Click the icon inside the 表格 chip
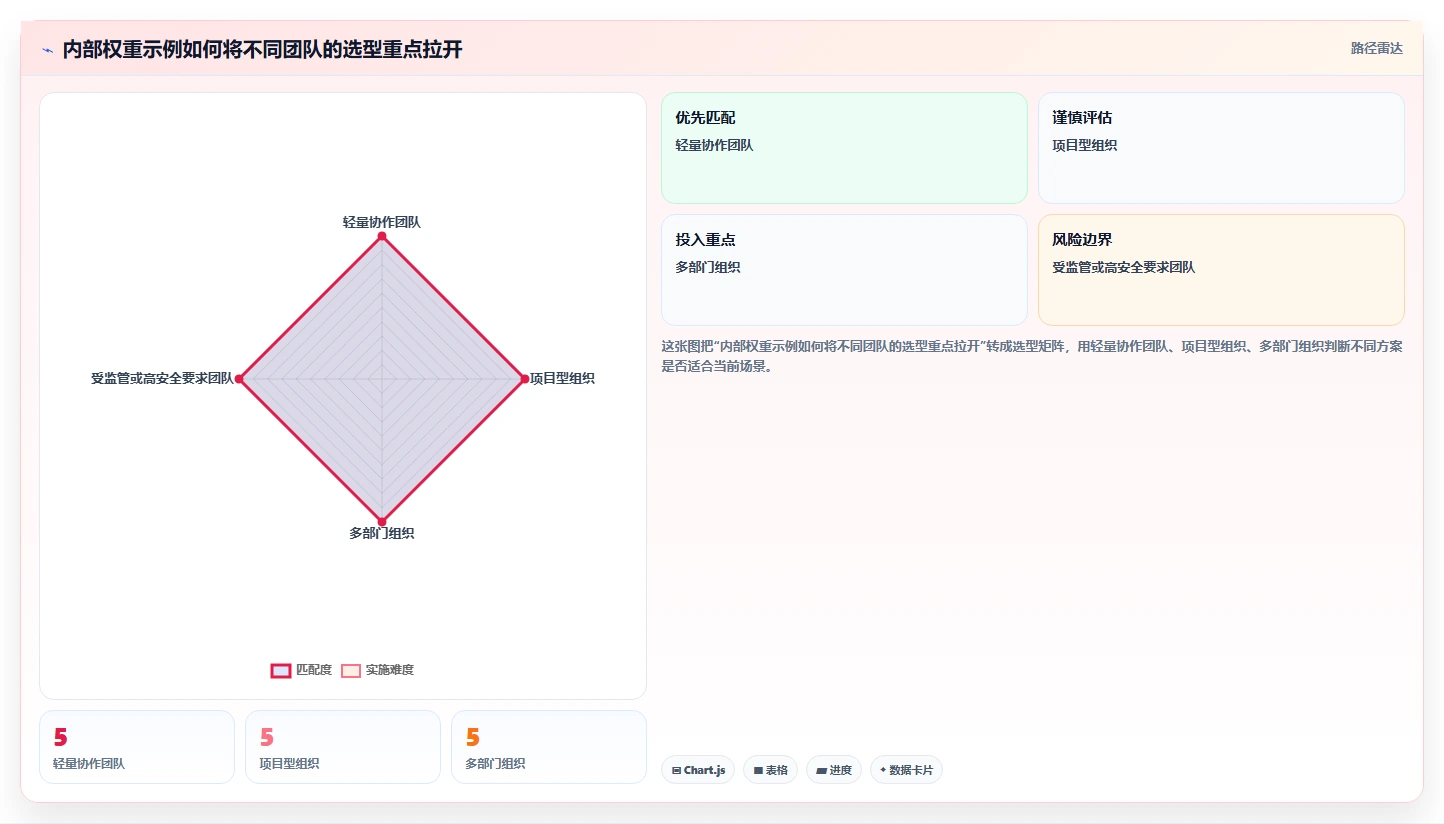This screenshot has width=1444, height=824. point(758,770)
